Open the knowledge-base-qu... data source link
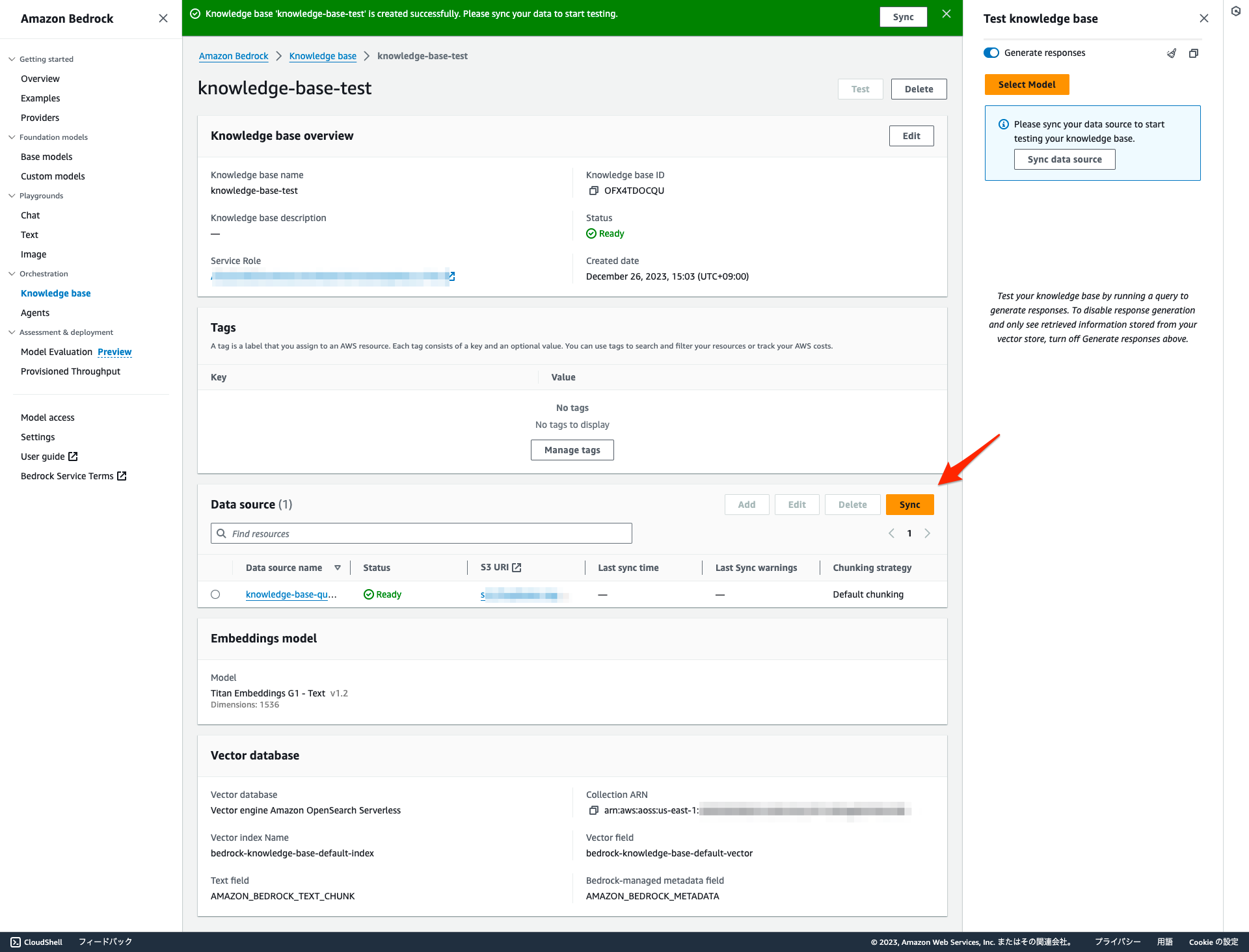 291,594
